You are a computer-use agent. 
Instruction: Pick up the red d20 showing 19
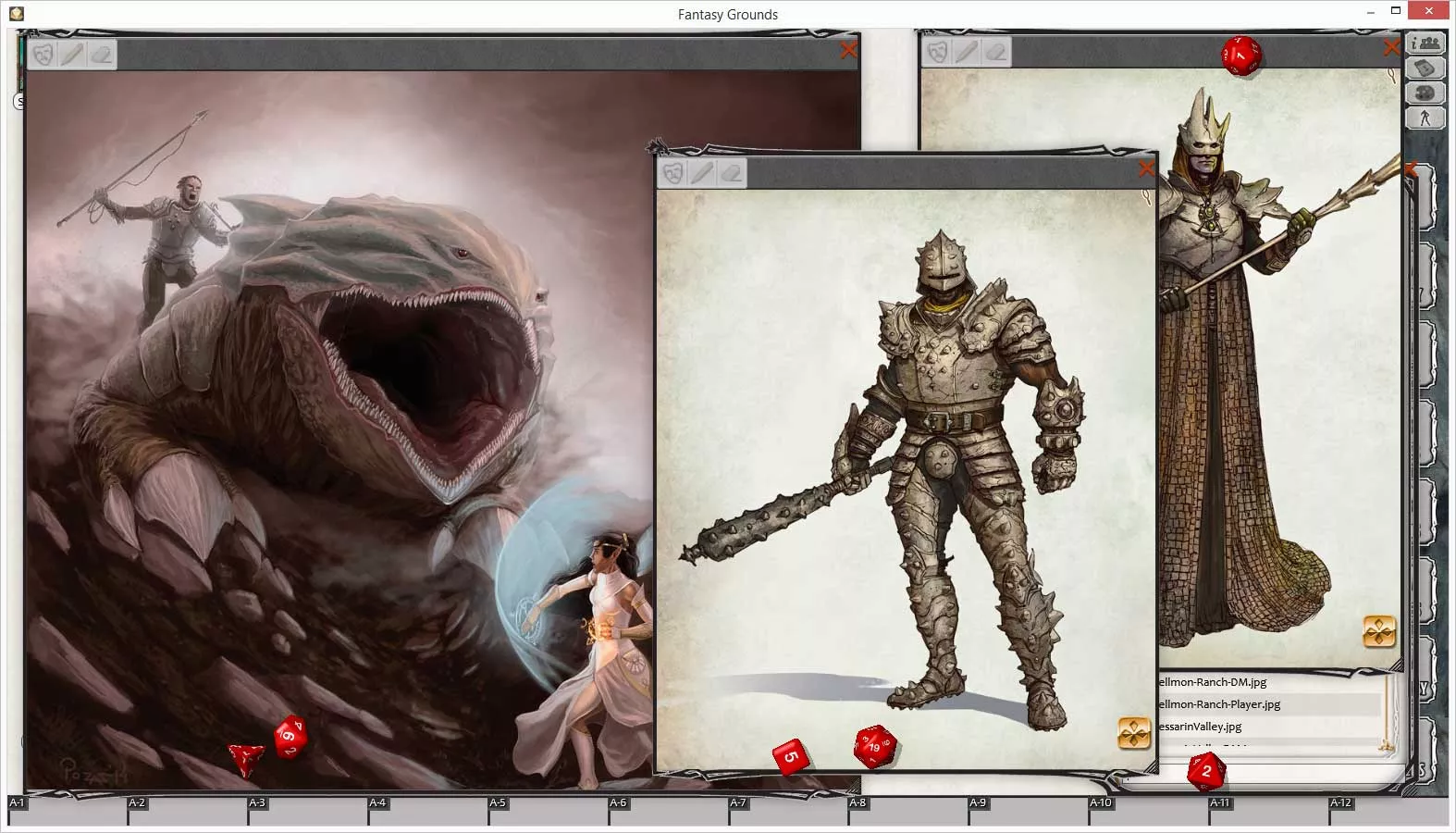point(874,747)
